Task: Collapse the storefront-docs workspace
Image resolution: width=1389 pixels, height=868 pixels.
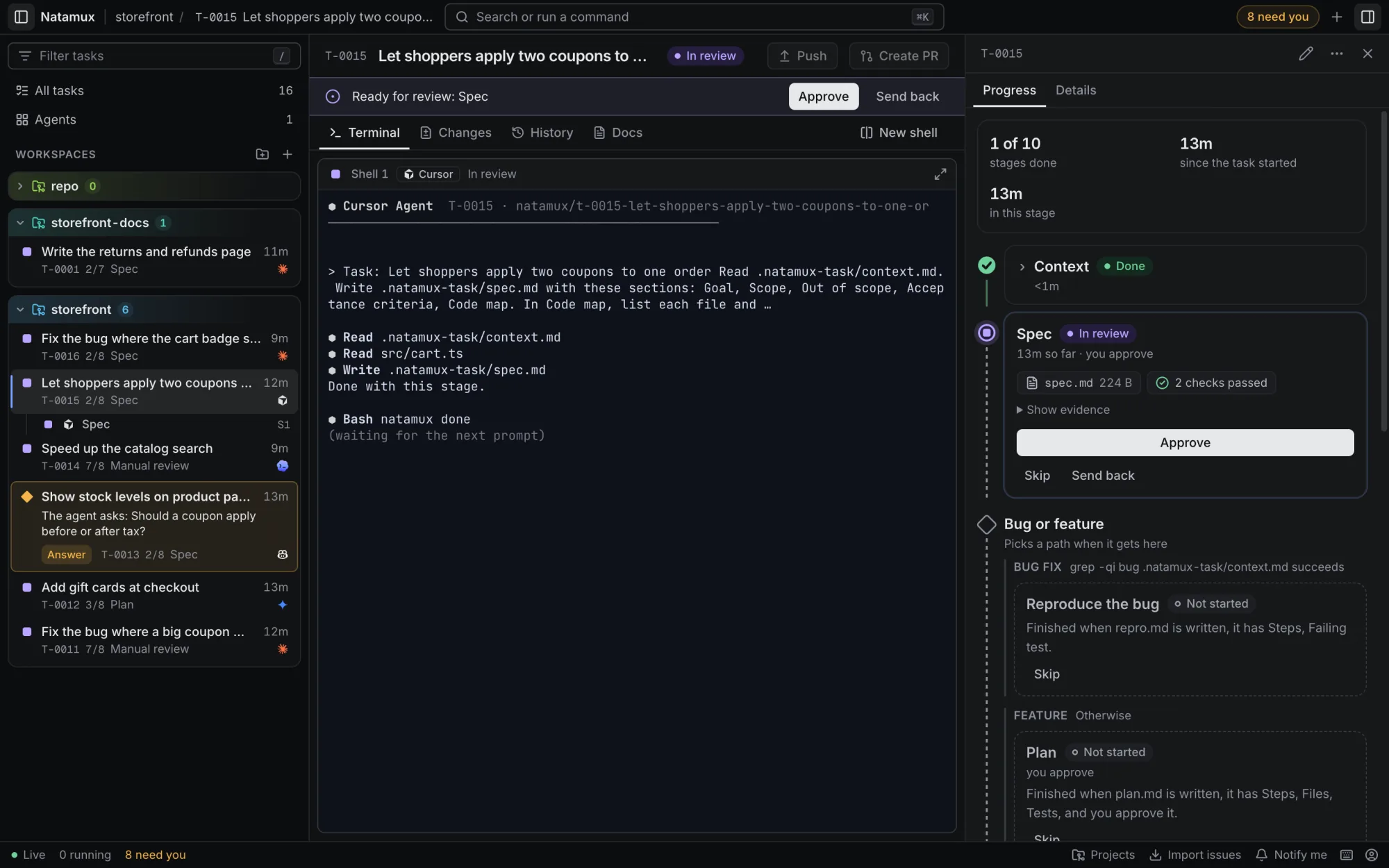Action: point(20,223)
